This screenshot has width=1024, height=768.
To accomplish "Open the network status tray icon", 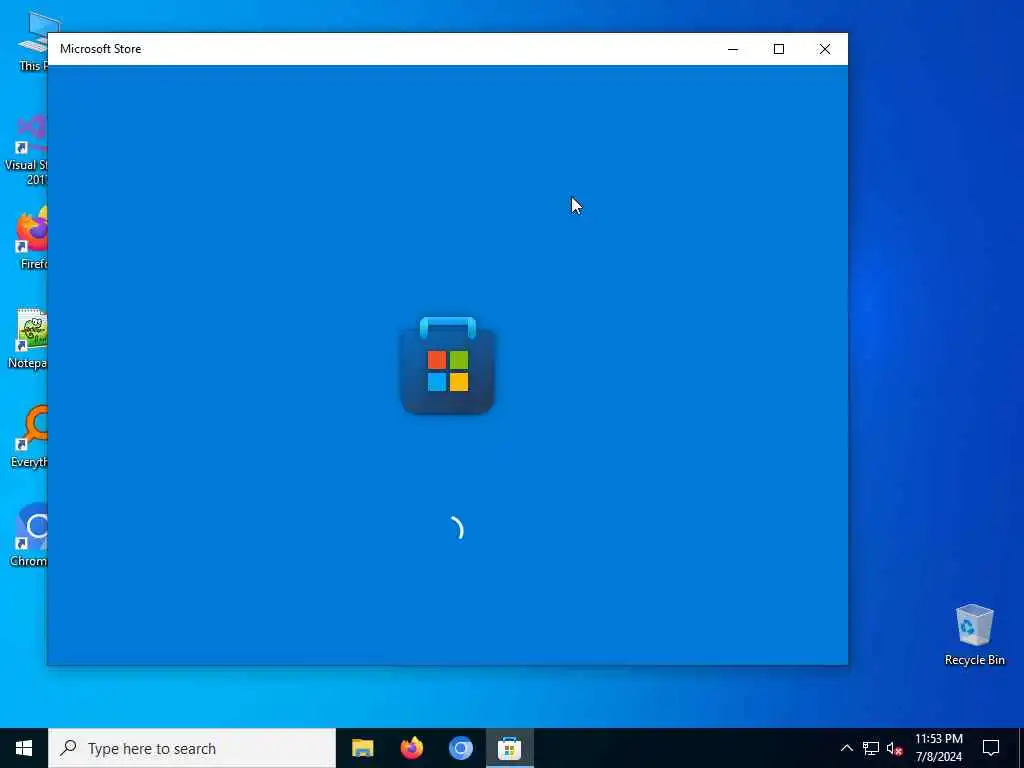I will (871, 748).
